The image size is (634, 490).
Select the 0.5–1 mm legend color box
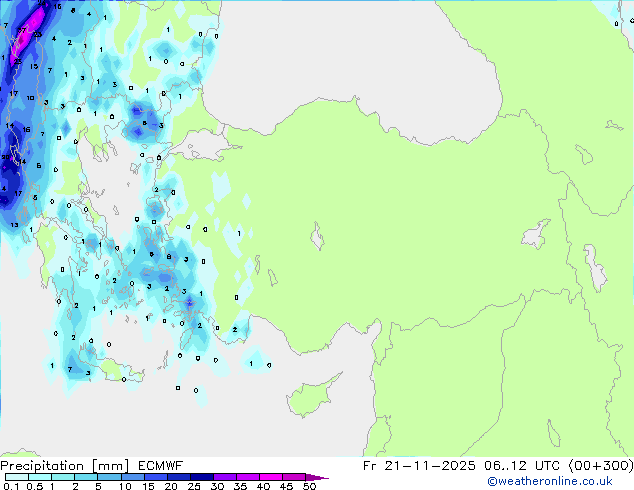[x=40, y=477]
